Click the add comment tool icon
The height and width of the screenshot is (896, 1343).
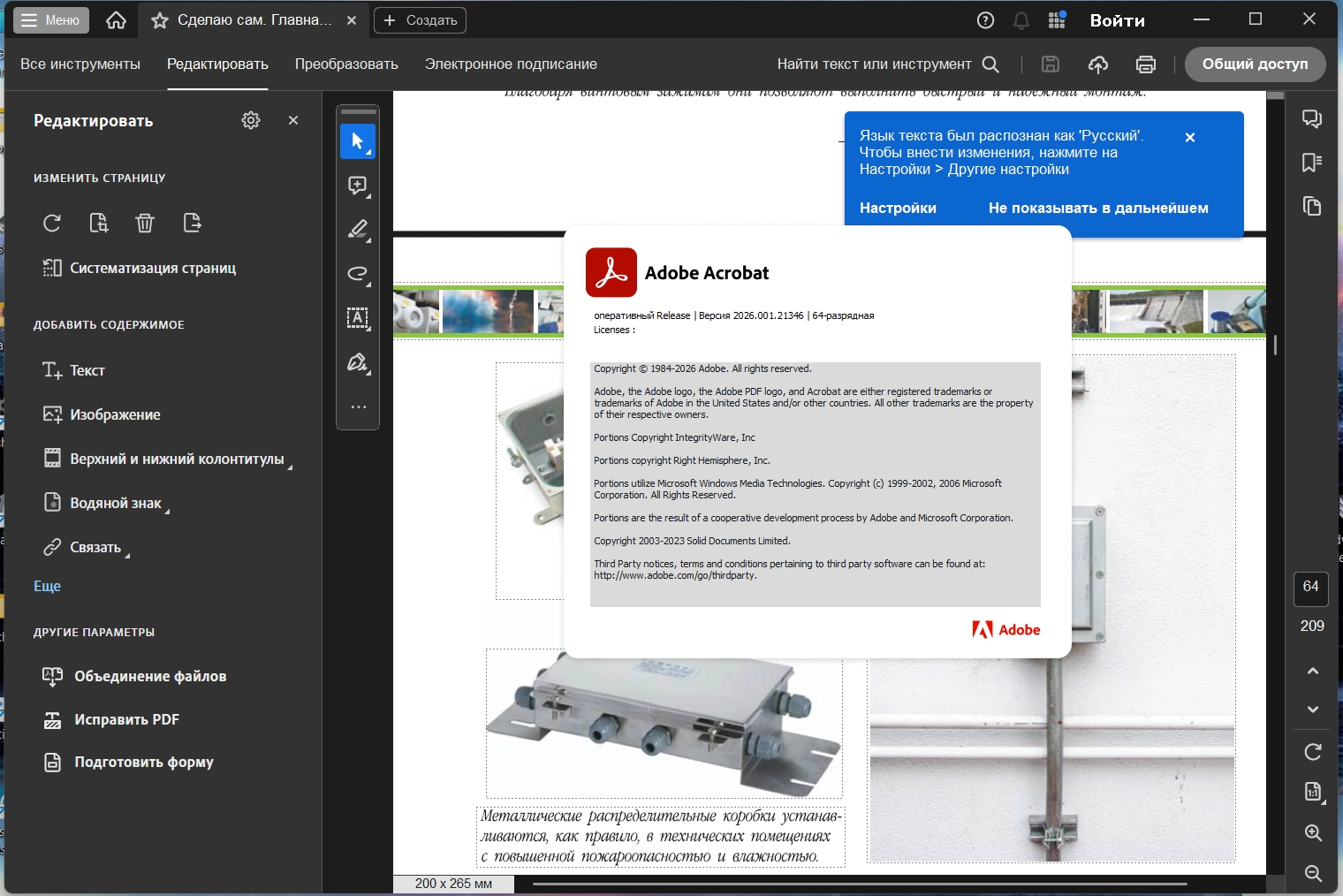tap(358, 186)
